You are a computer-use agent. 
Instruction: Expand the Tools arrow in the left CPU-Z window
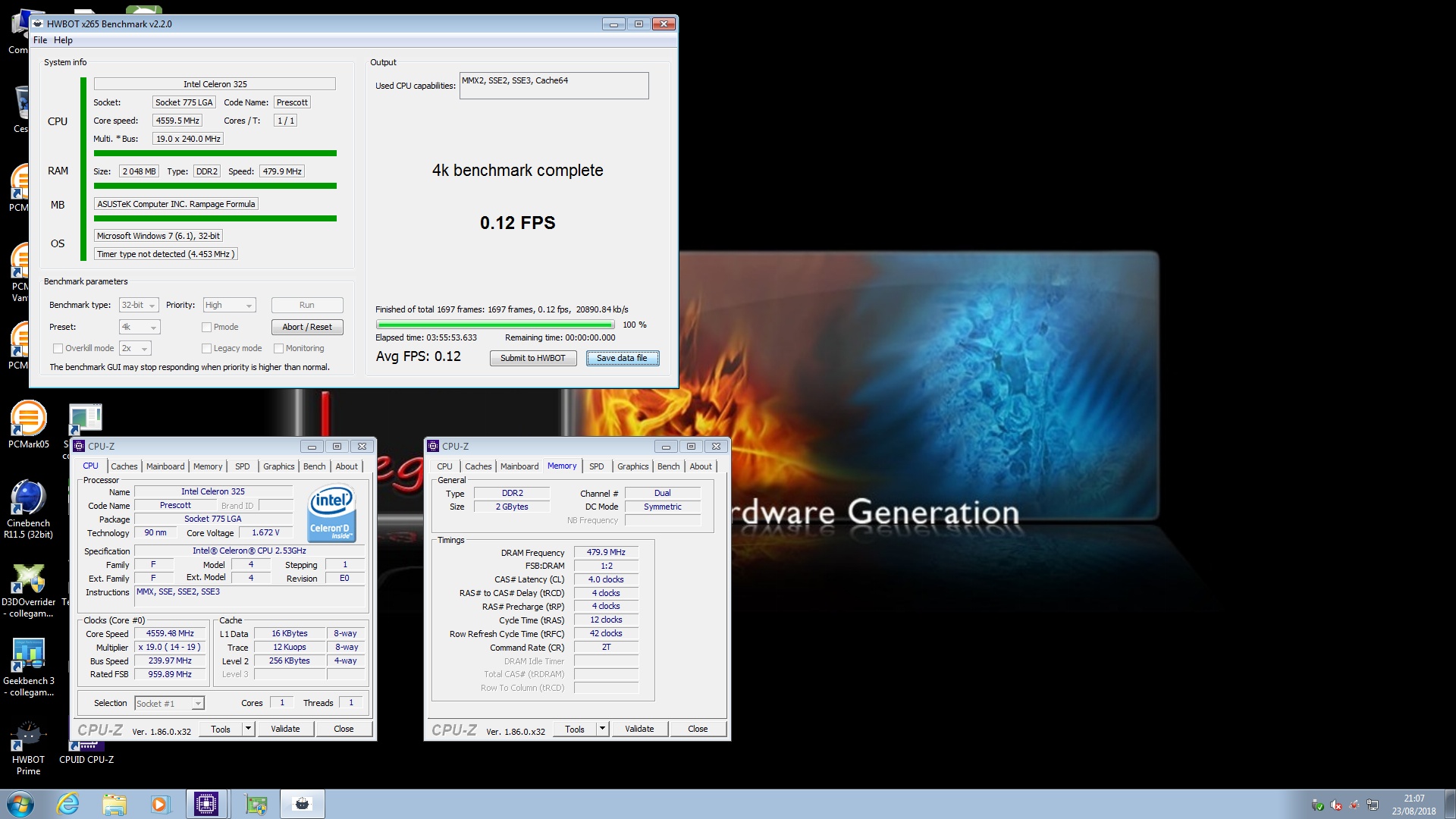248,729
